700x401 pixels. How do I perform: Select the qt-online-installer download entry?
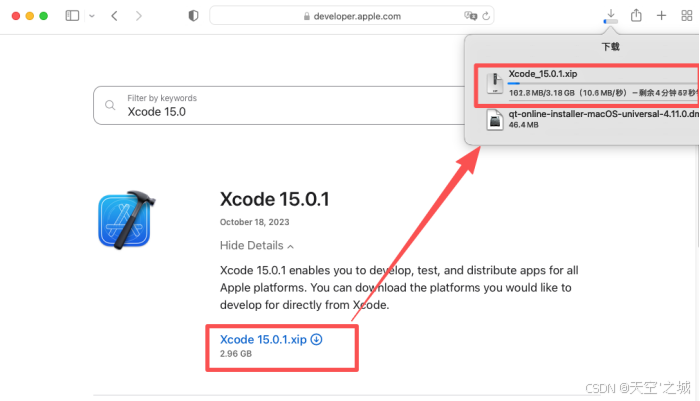(x=592, y=119)
